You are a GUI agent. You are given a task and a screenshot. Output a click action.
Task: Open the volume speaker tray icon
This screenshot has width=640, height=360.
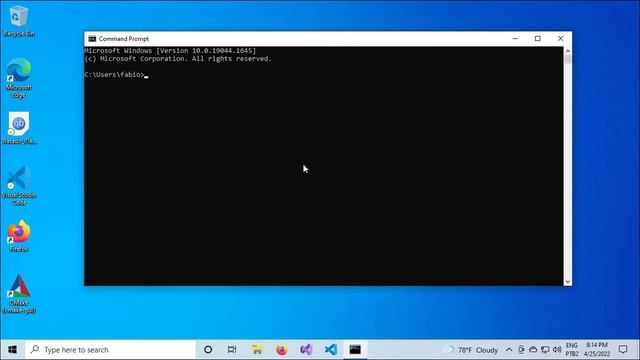(x=557, y=350)
